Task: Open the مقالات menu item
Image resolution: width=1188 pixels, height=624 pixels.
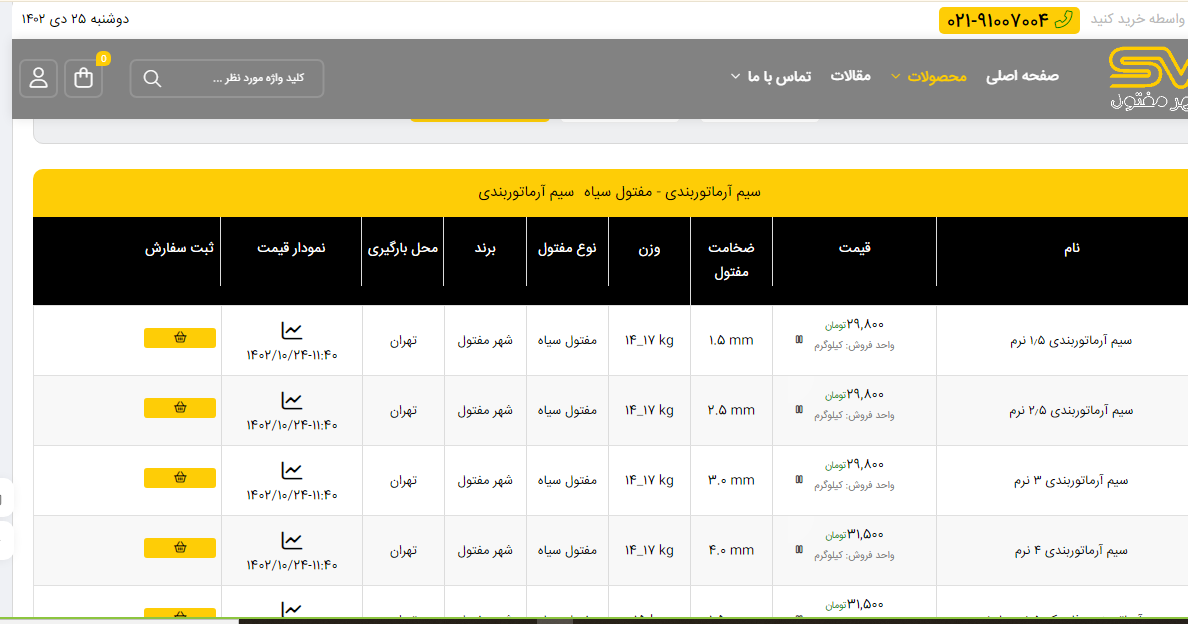Action: [x=851, y=76]
